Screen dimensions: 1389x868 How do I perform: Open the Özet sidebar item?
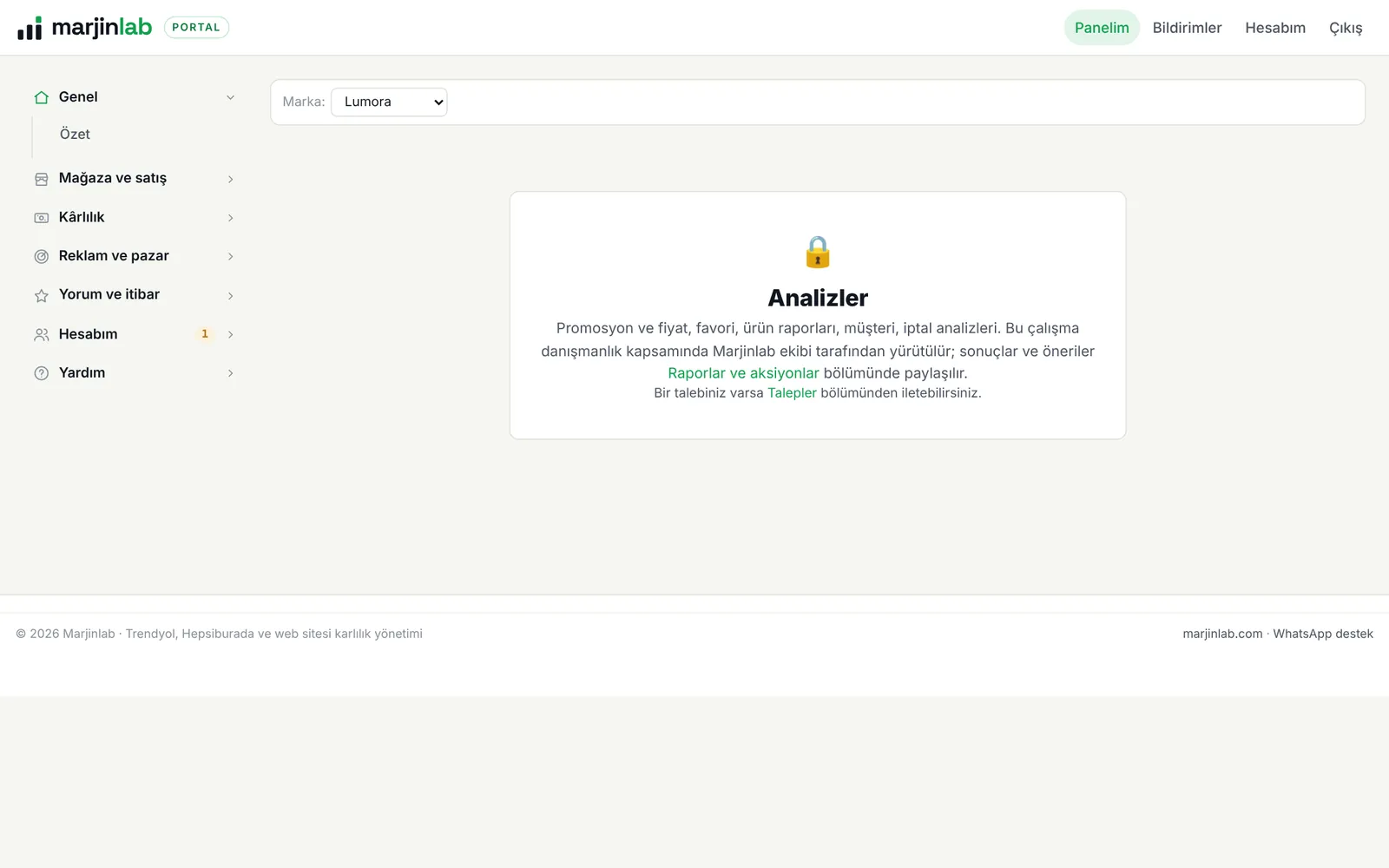75,134
